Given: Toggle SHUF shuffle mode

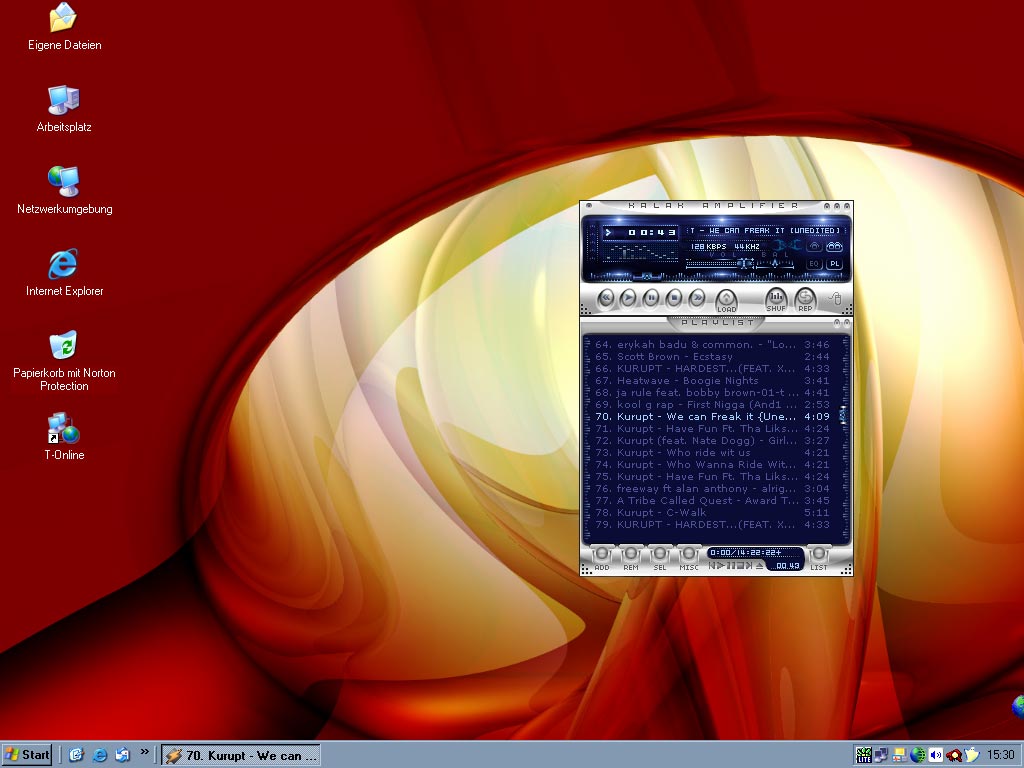Looking at the screenshot, I should click(776, 299).
